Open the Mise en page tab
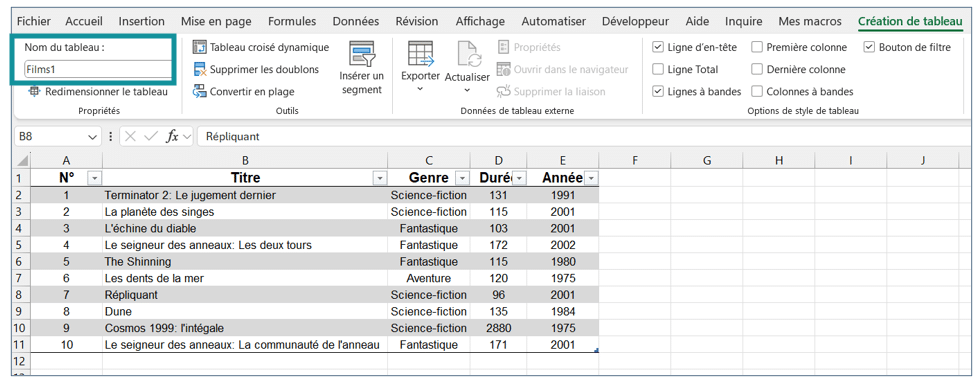Screen dimensions: 980x382 tap(216, 21)
